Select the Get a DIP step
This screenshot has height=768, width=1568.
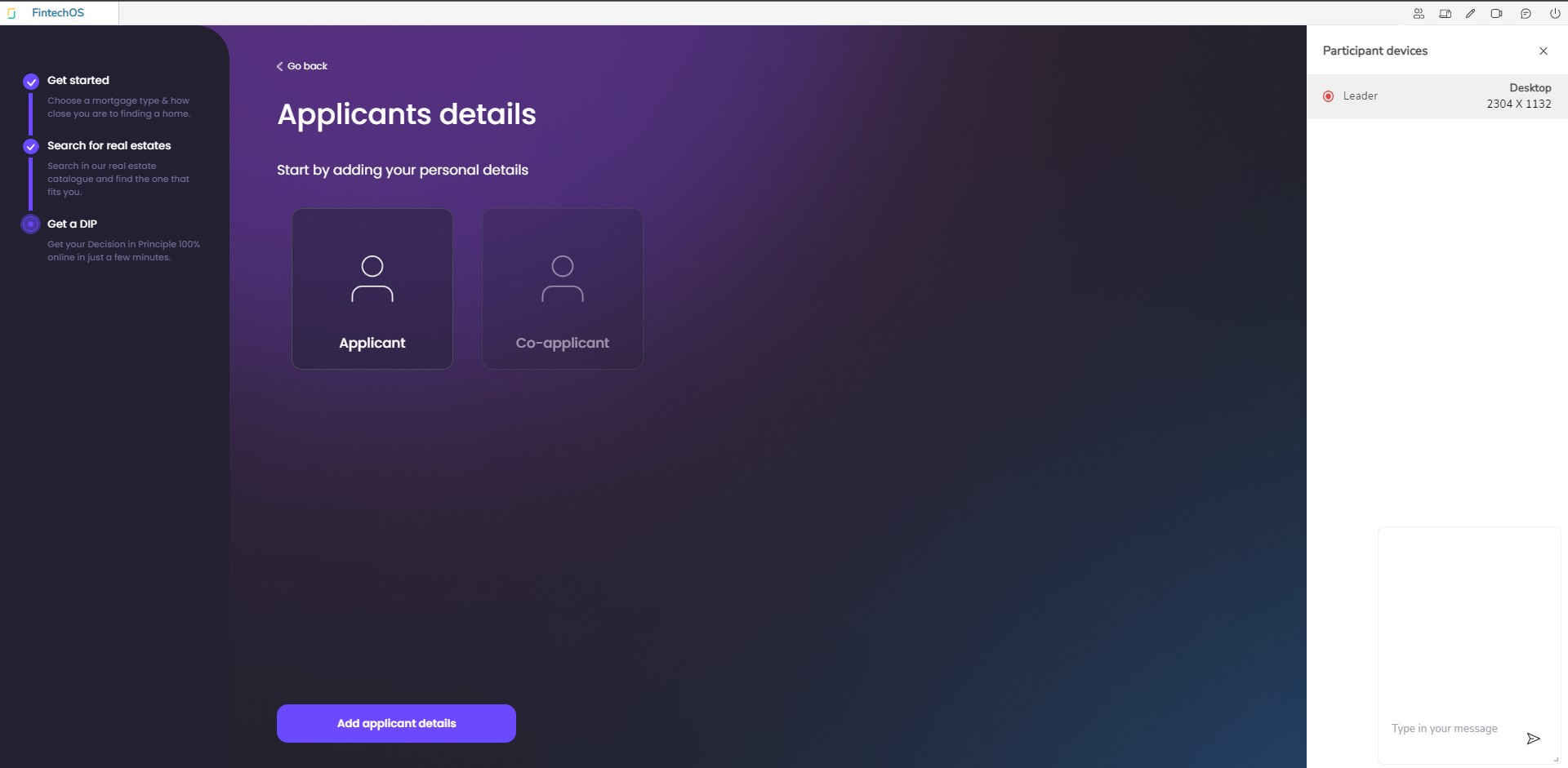(72, 224)
